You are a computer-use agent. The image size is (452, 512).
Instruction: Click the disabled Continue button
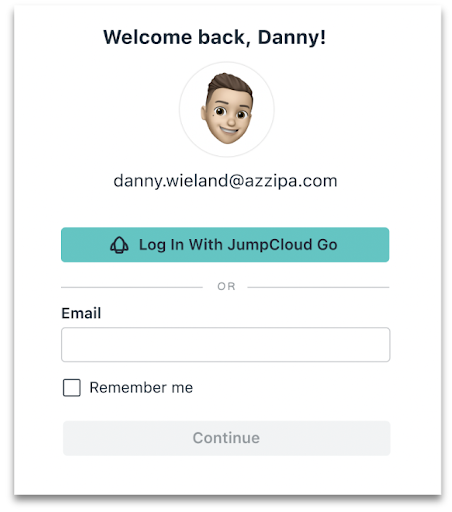226,438
